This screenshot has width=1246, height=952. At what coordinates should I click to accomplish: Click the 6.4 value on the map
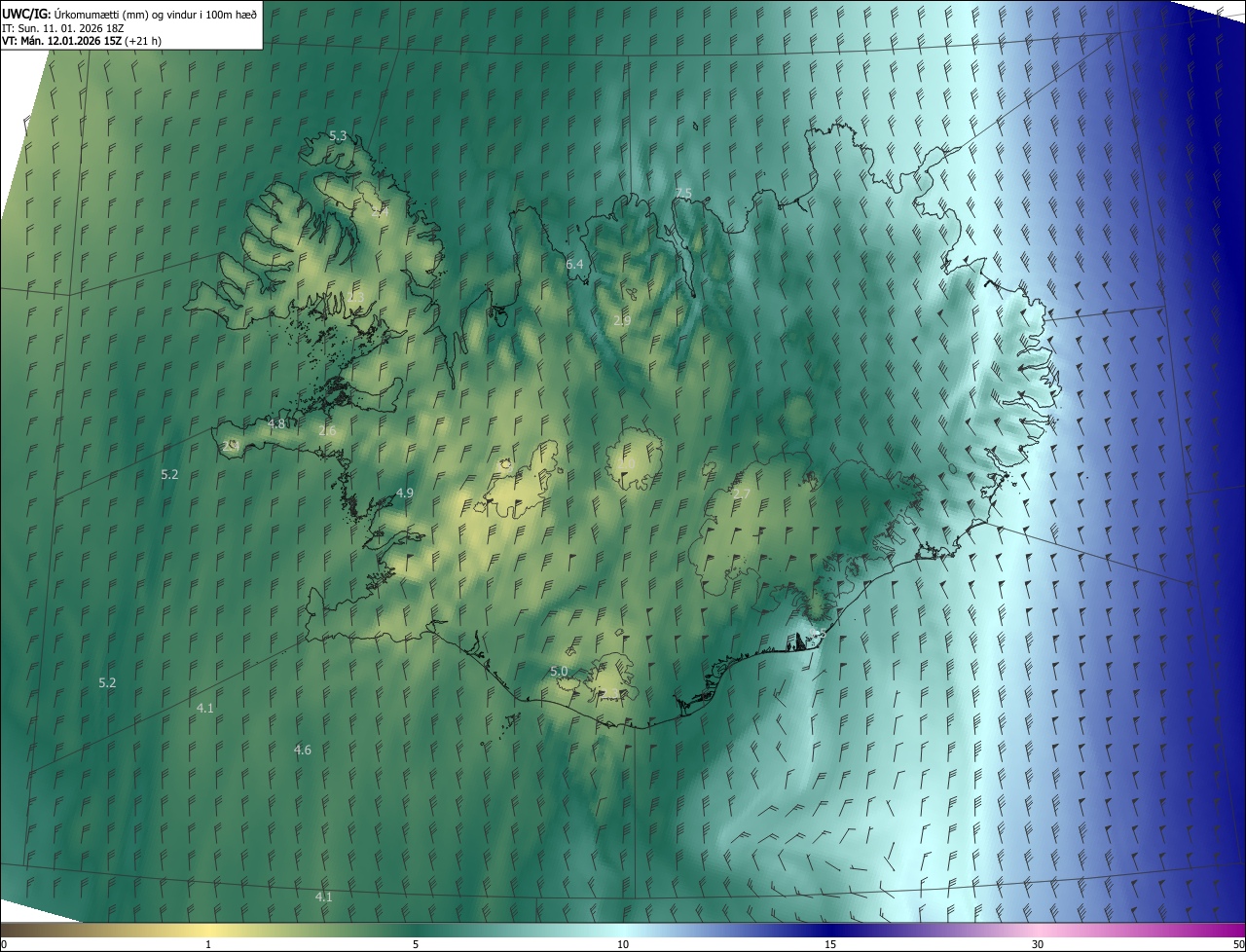pos(574,265)
